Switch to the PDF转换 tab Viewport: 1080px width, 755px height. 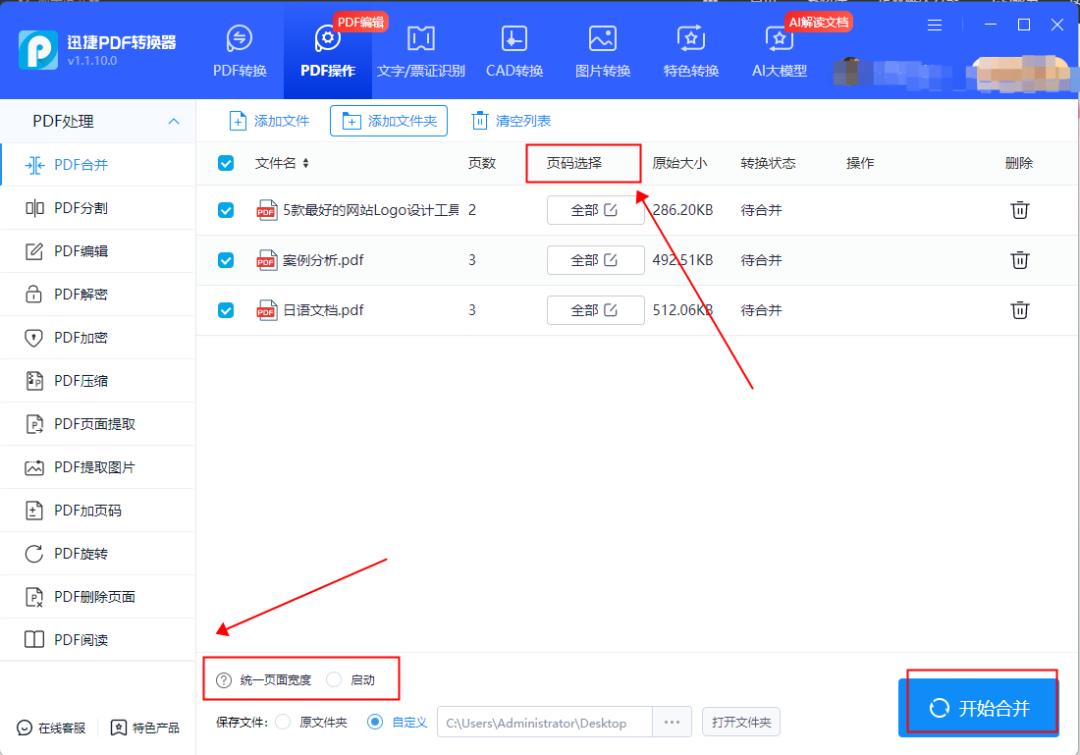tap(240, 52)
